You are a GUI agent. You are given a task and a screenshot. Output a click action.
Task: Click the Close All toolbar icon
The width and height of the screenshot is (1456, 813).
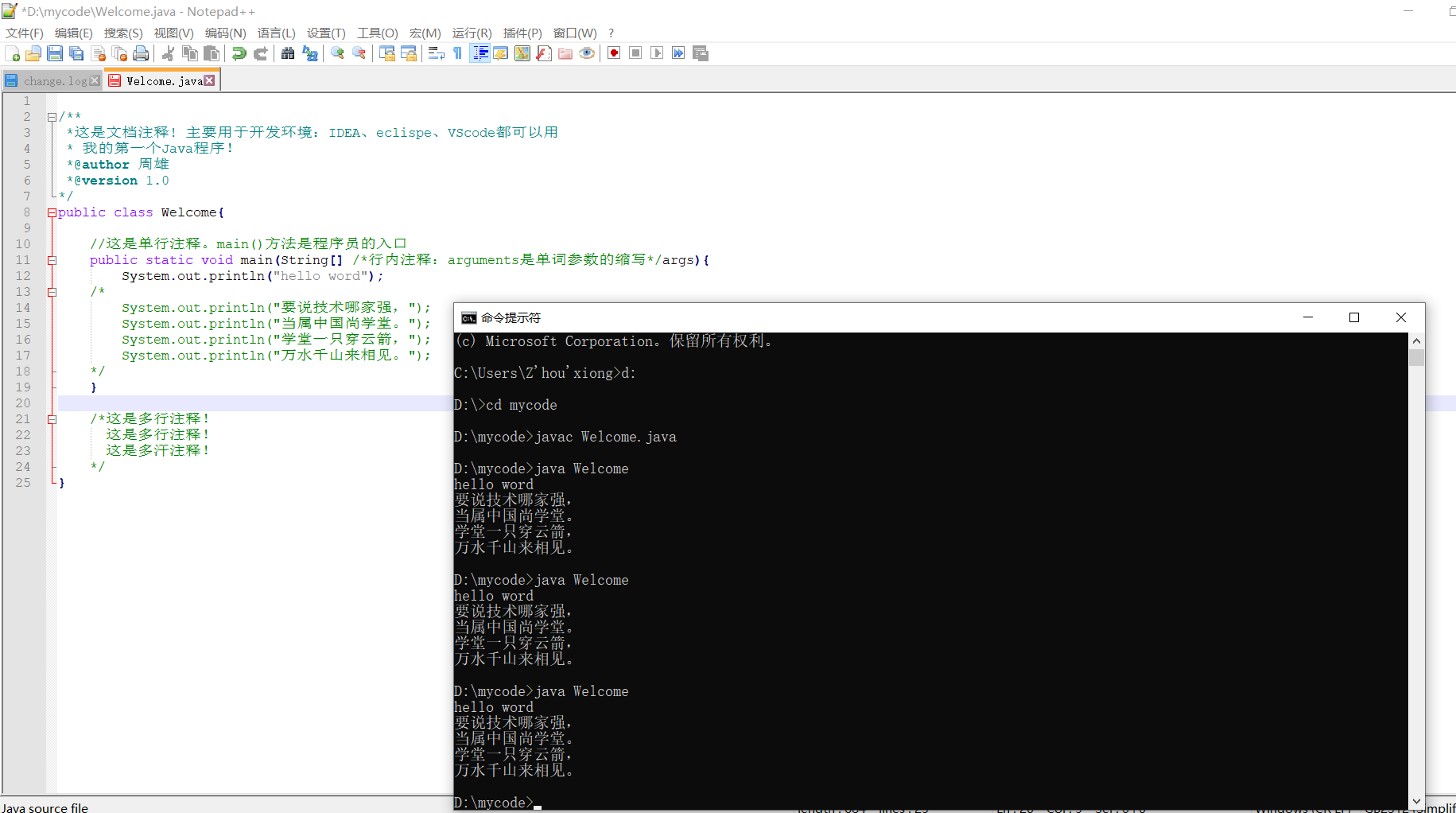[x=119, y=53]
